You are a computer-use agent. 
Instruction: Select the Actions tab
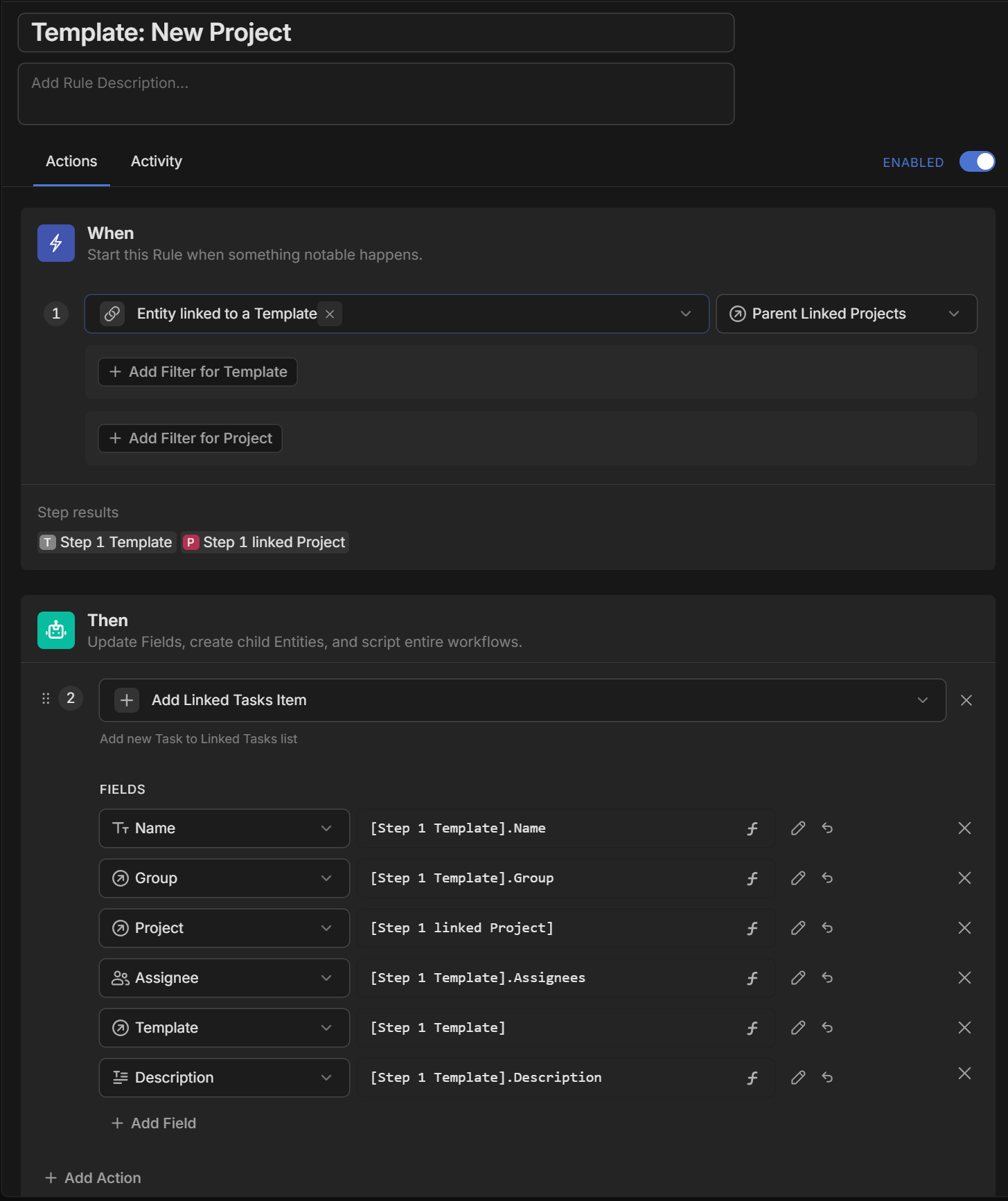(x=71, y=161)
